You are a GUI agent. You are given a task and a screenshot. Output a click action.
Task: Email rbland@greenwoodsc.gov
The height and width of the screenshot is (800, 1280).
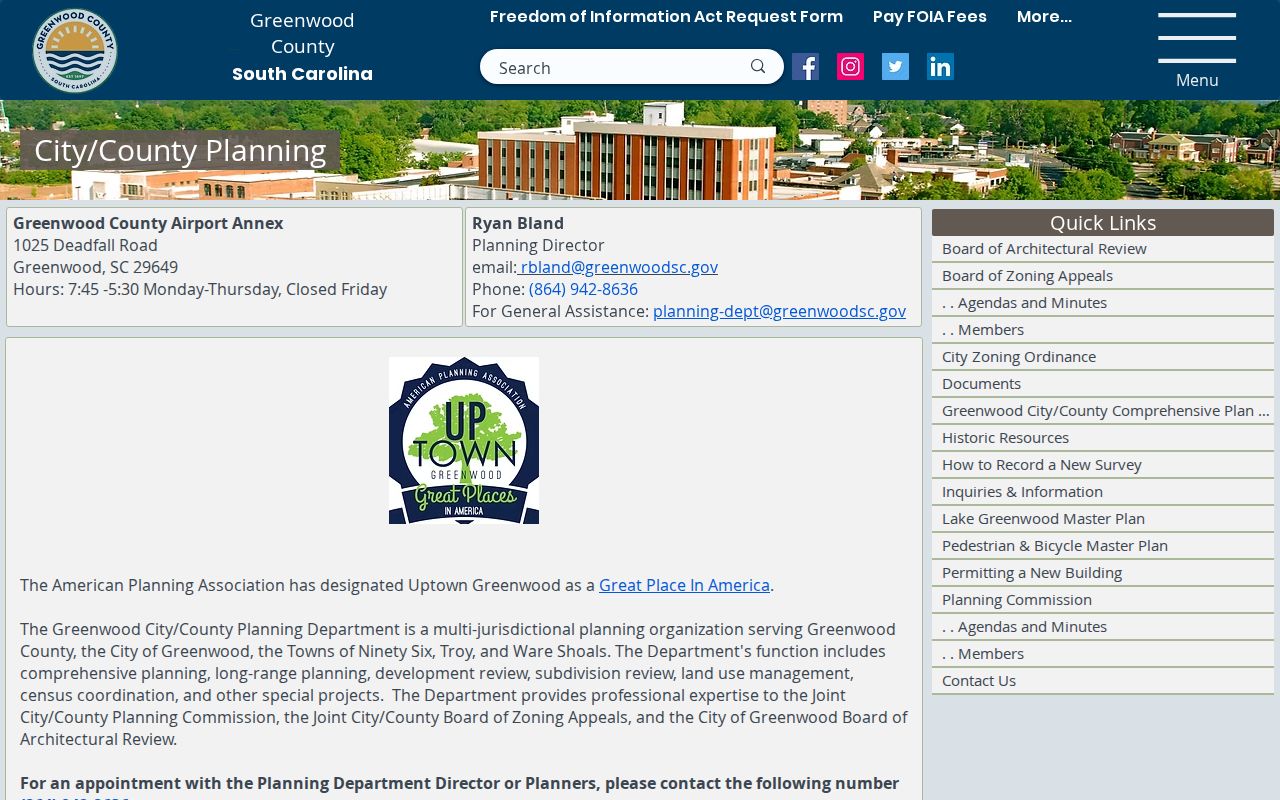[617, 267]
